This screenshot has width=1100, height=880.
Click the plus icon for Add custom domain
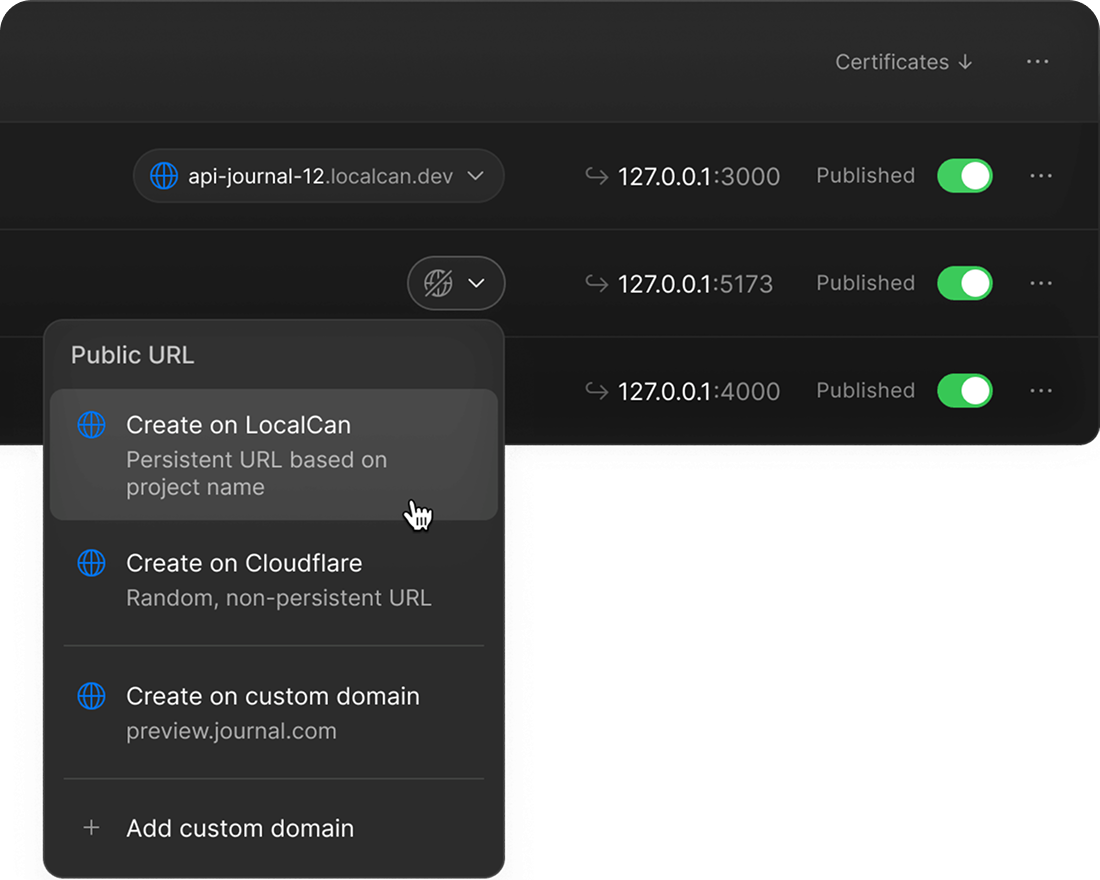pyautogui.click(x=91, y=828)
